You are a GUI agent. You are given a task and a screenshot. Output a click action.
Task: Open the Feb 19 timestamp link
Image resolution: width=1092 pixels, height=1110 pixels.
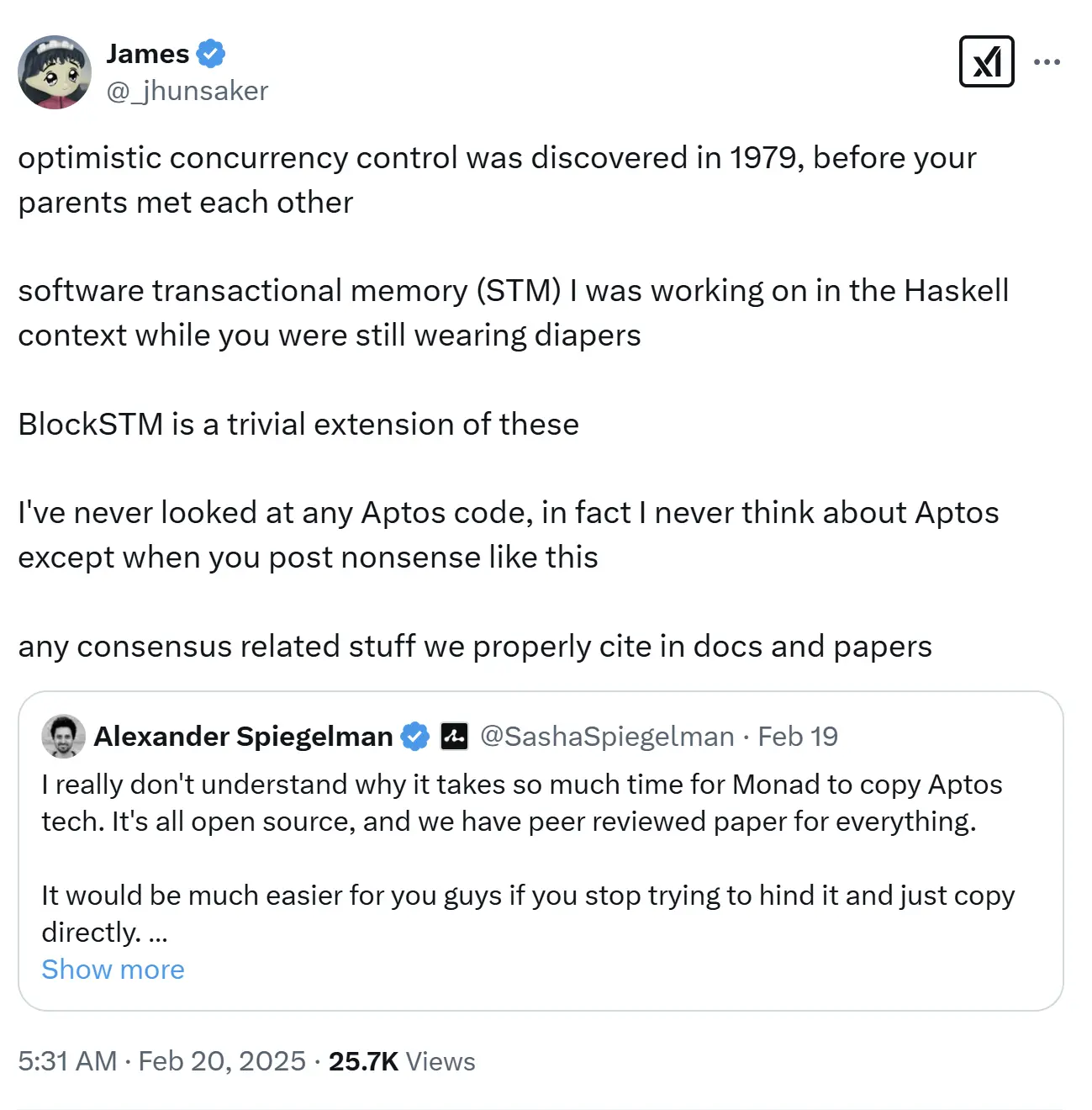(797, 735)
